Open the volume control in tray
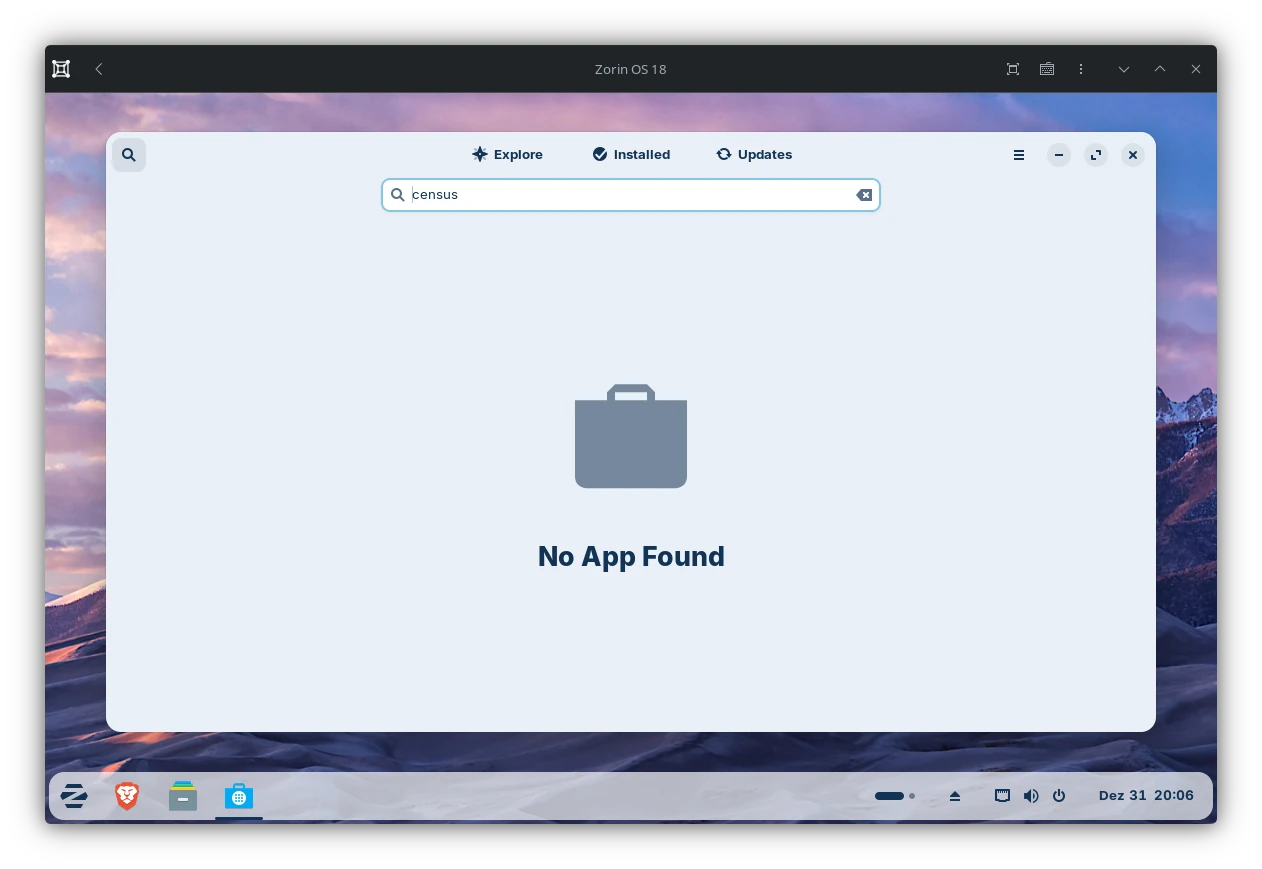 [1031, 796]
